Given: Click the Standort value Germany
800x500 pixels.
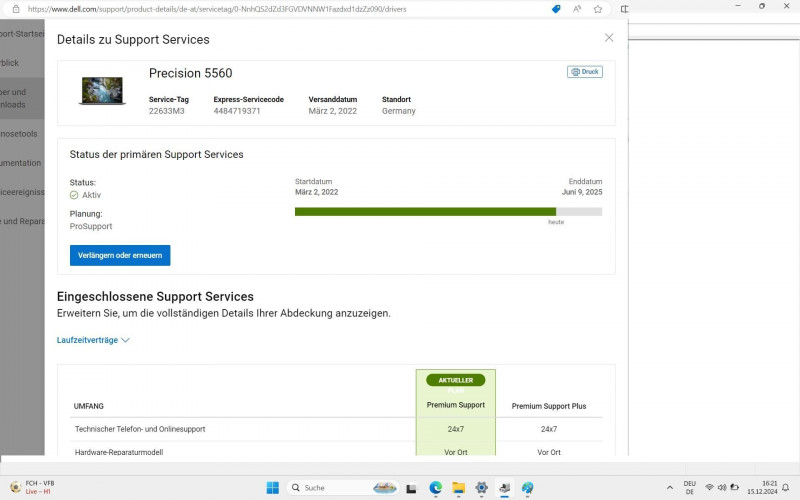Looking at the screenshot, I should coord(399,111).
